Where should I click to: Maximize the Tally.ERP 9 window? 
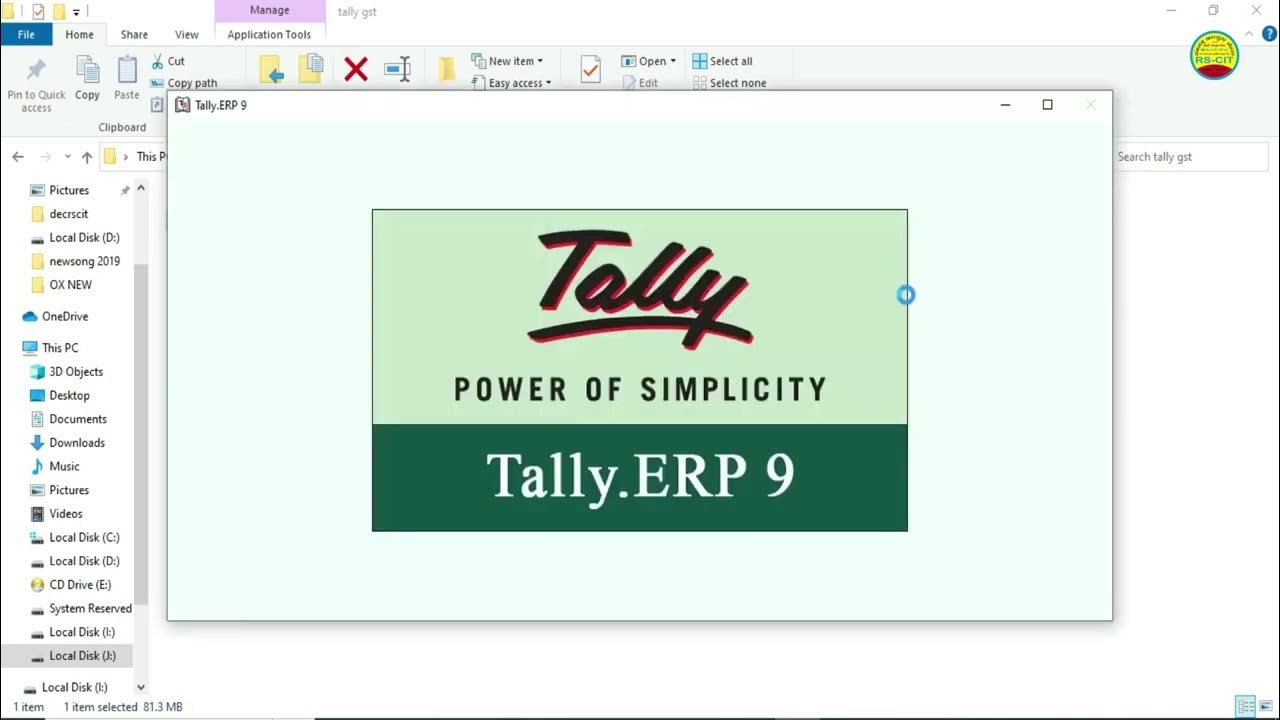(1047, 105)
